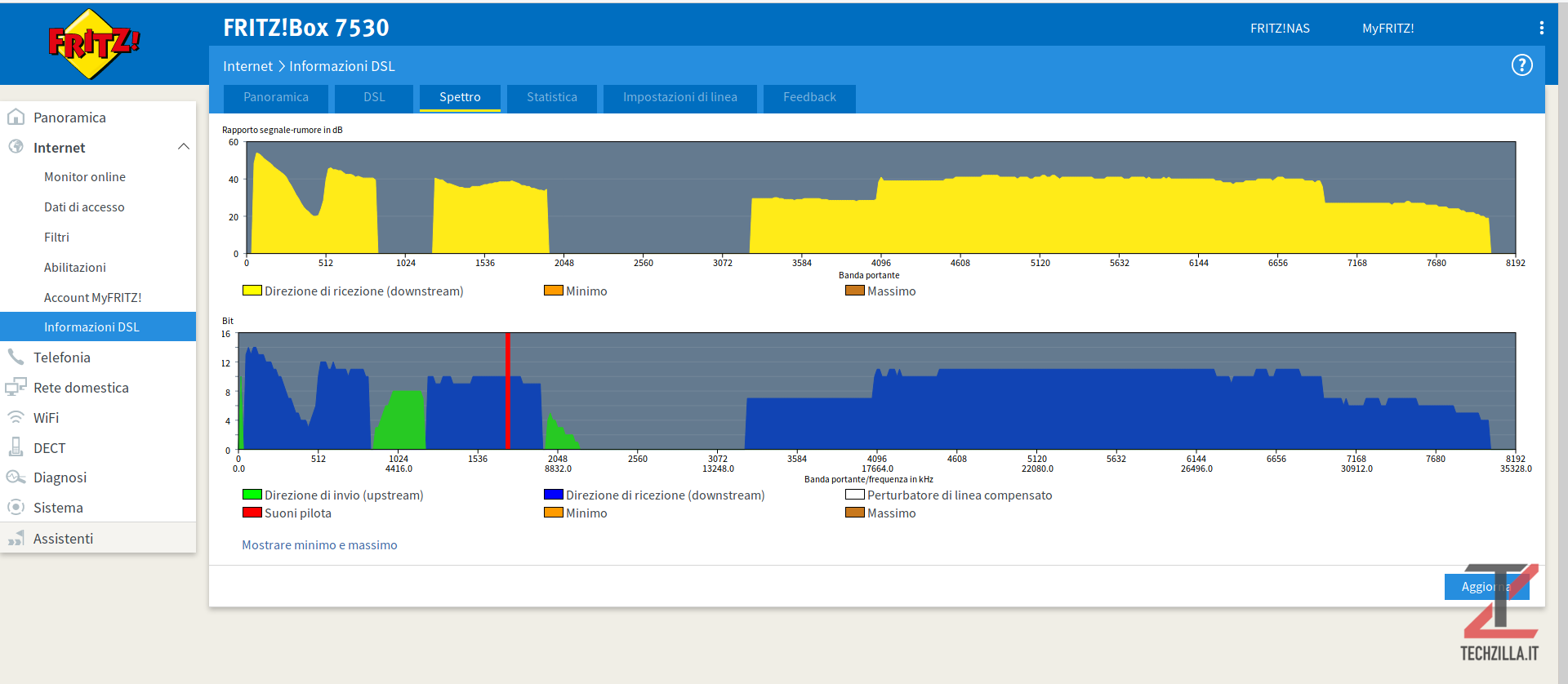This screenshot has width=1568, height=684.
Task: Collapse the Internet menu chevron
Action: coord(183,147)
